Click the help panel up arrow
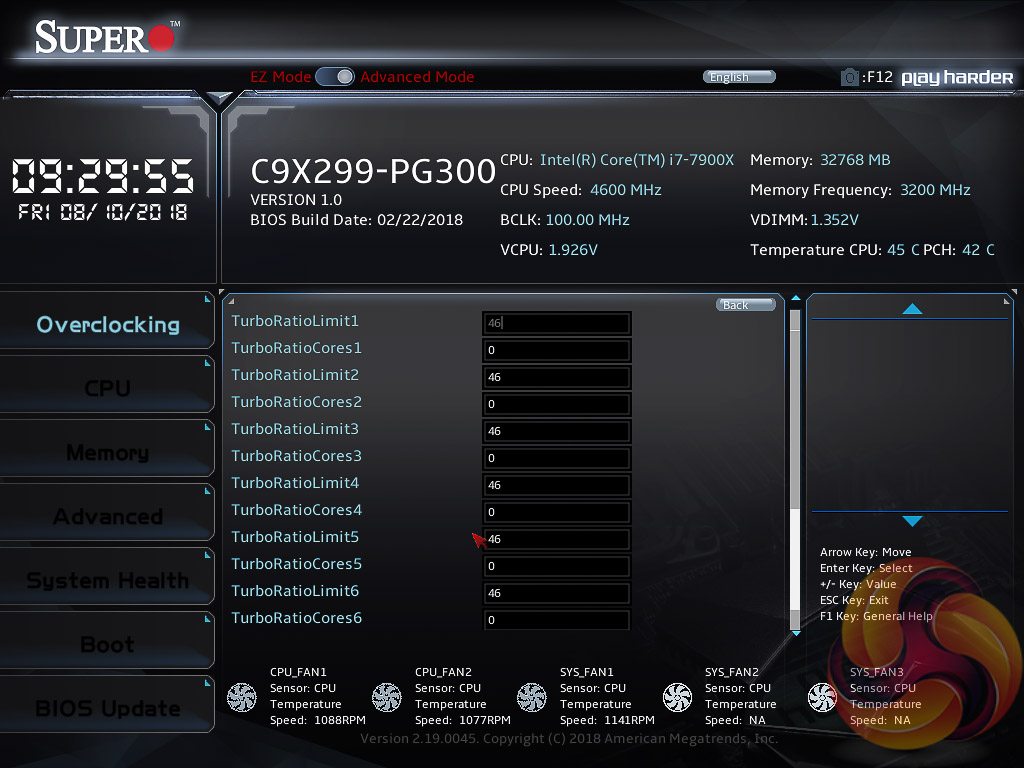This screenshot has width=1024, height=768. click(x=912, y=309)
